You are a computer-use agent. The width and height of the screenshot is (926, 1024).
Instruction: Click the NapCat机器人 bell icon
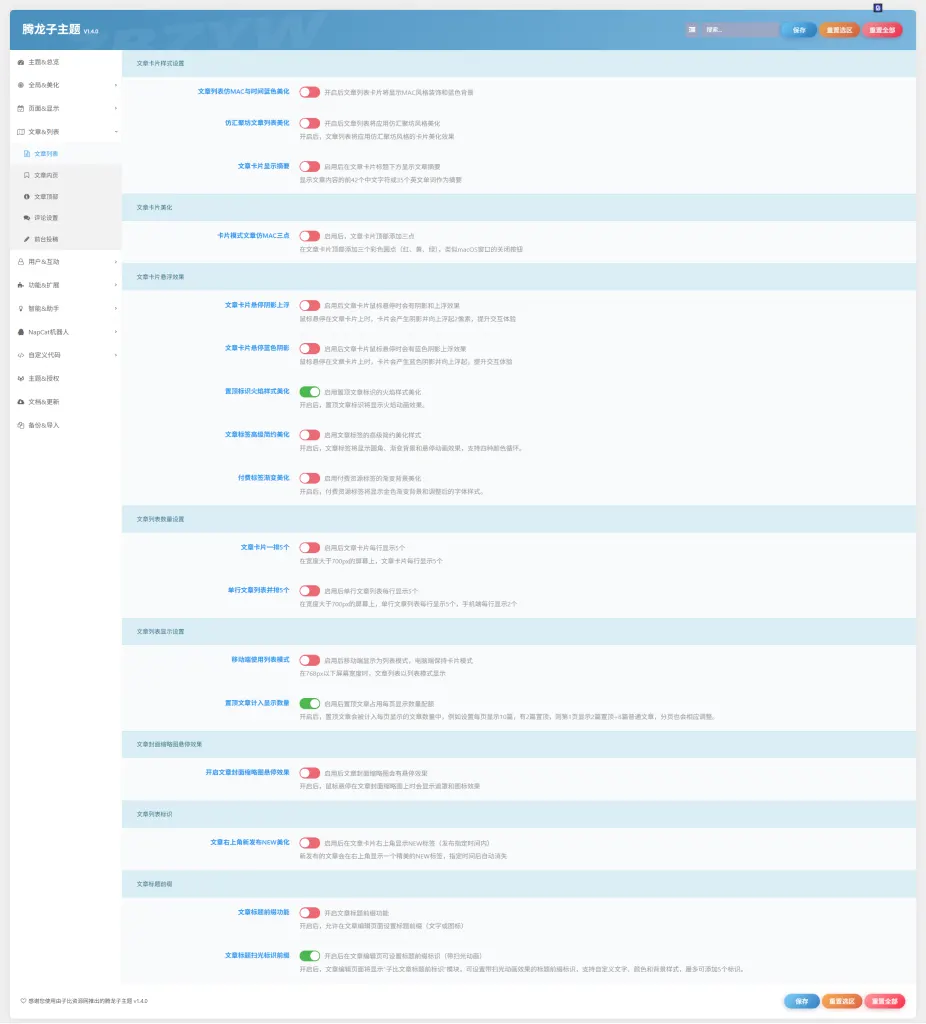tap(21, 332)
